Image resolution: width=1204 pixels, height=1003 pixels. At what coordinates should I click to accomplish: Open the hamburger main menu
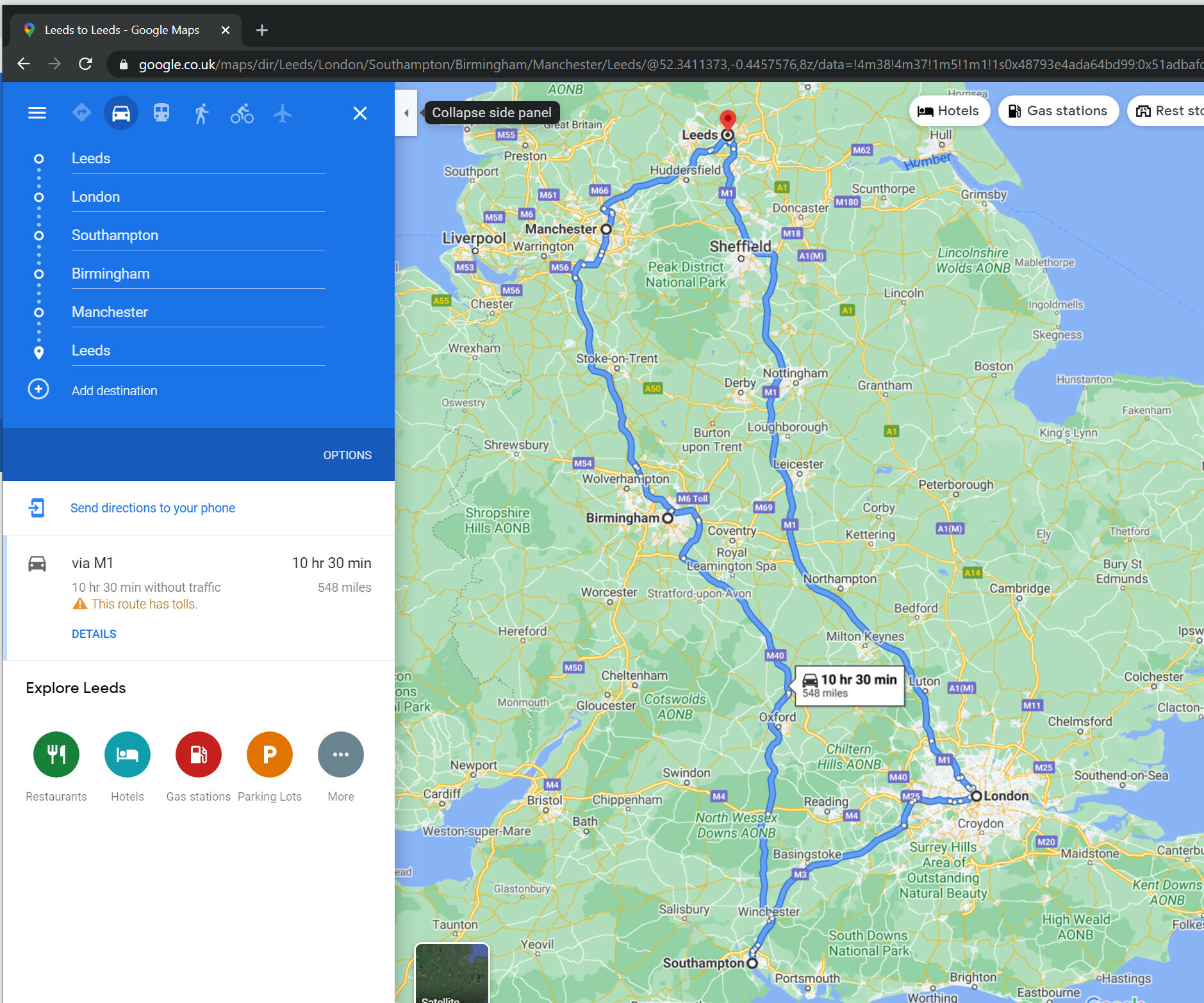(x=37, y=113)
